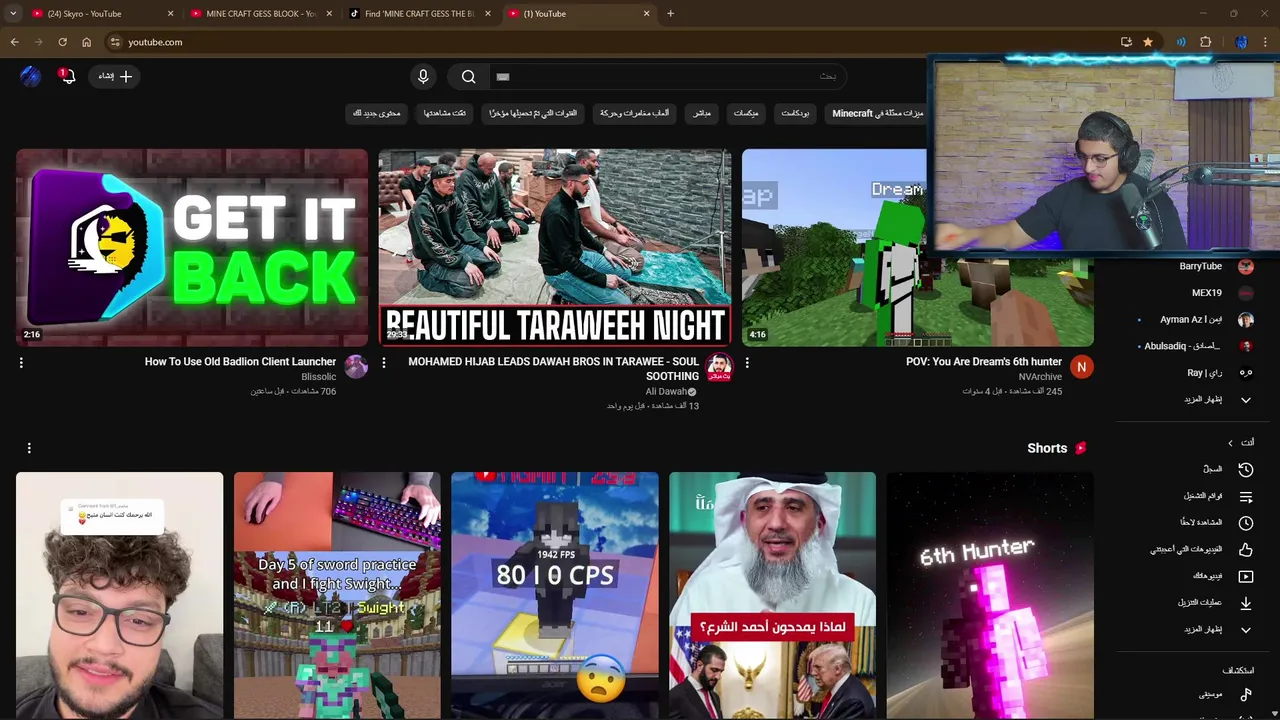Select the Minecraft filter chip
1280x720 pixels.
point(878,113)
